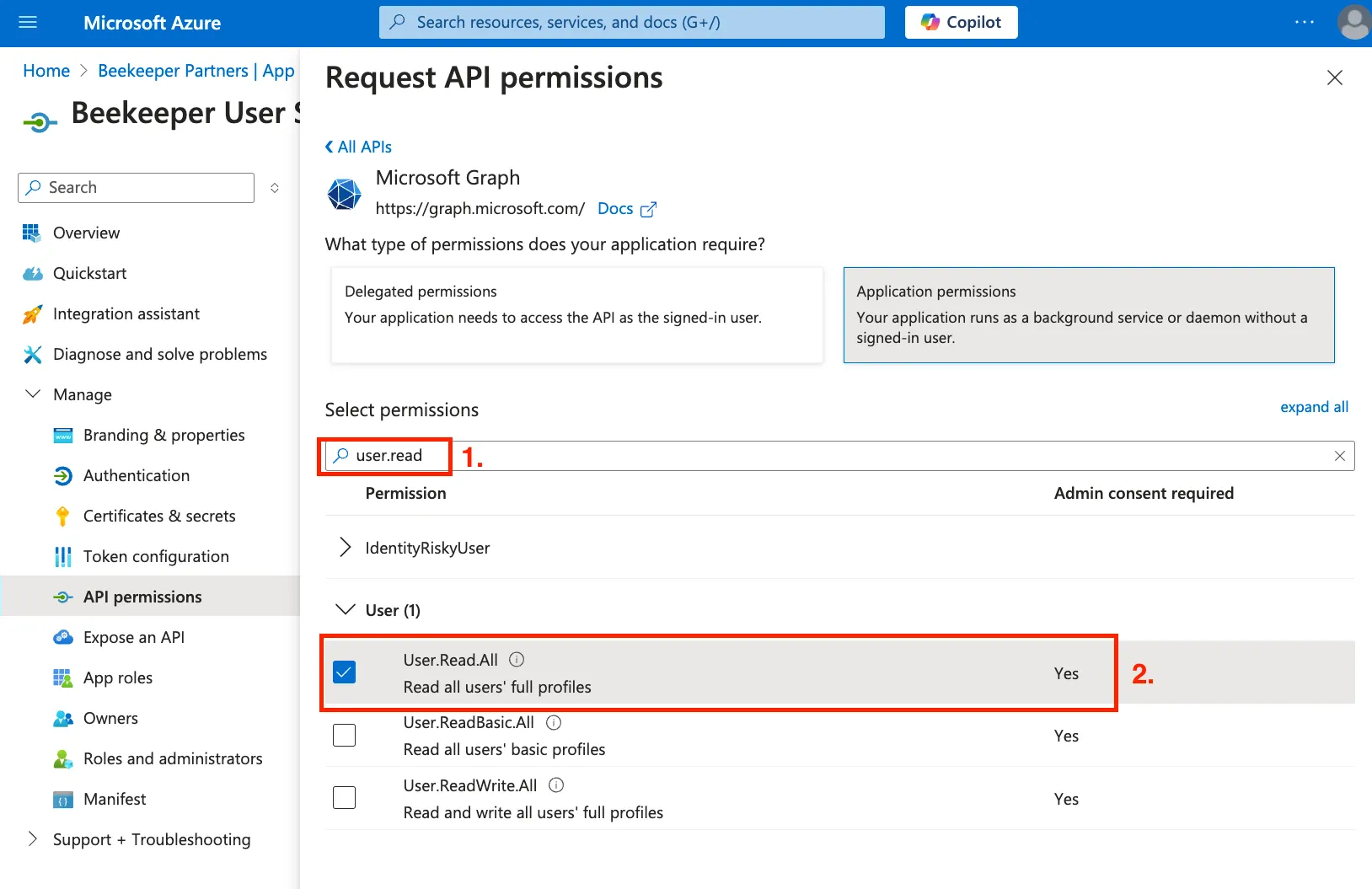The height and width of the screenshot is (889, 1372).
Task: Open the Microsoft Graph Docs link
Action: (x=615, y=209)
